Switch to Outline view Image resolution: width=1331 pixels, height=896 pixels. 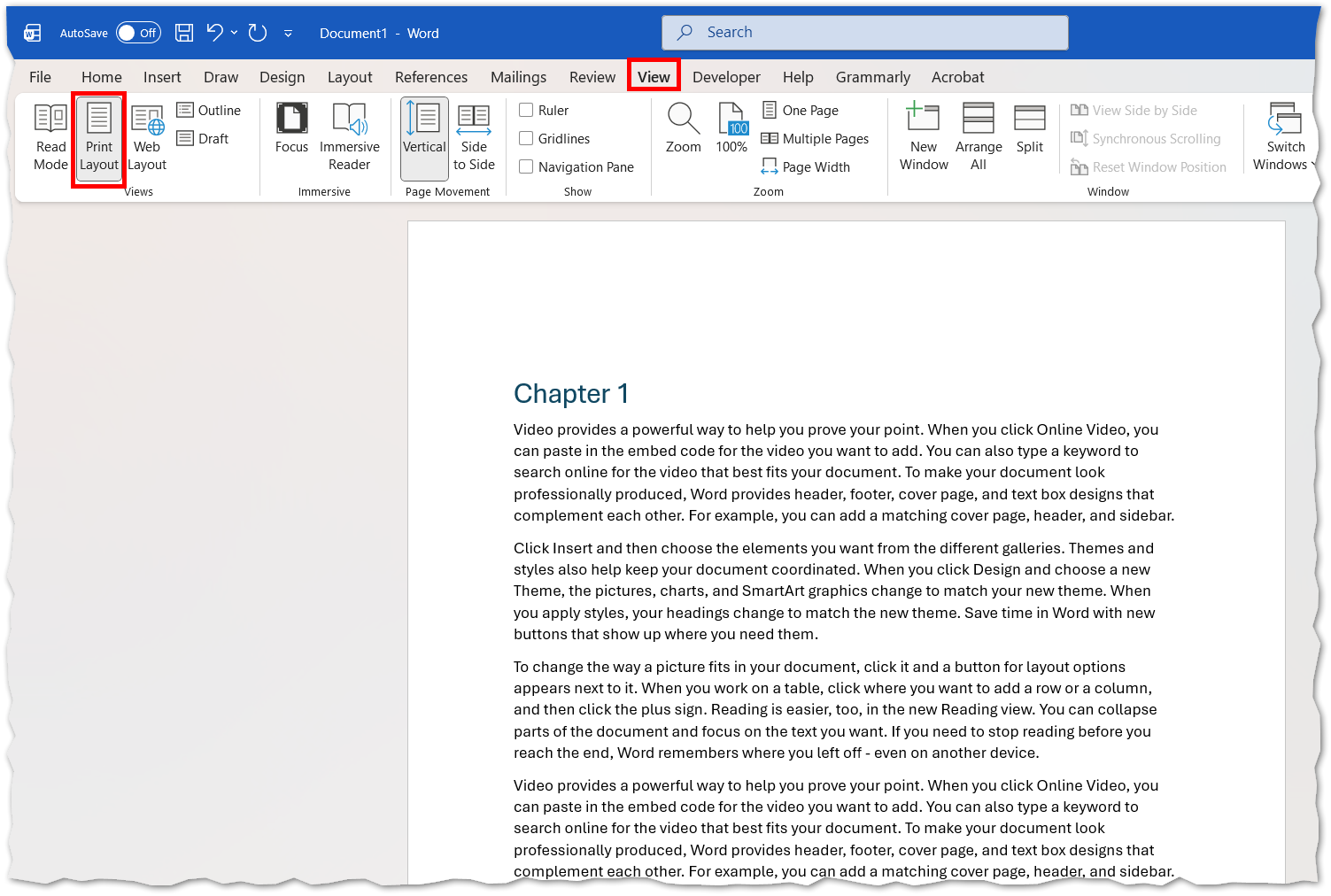tap(209, 110)
